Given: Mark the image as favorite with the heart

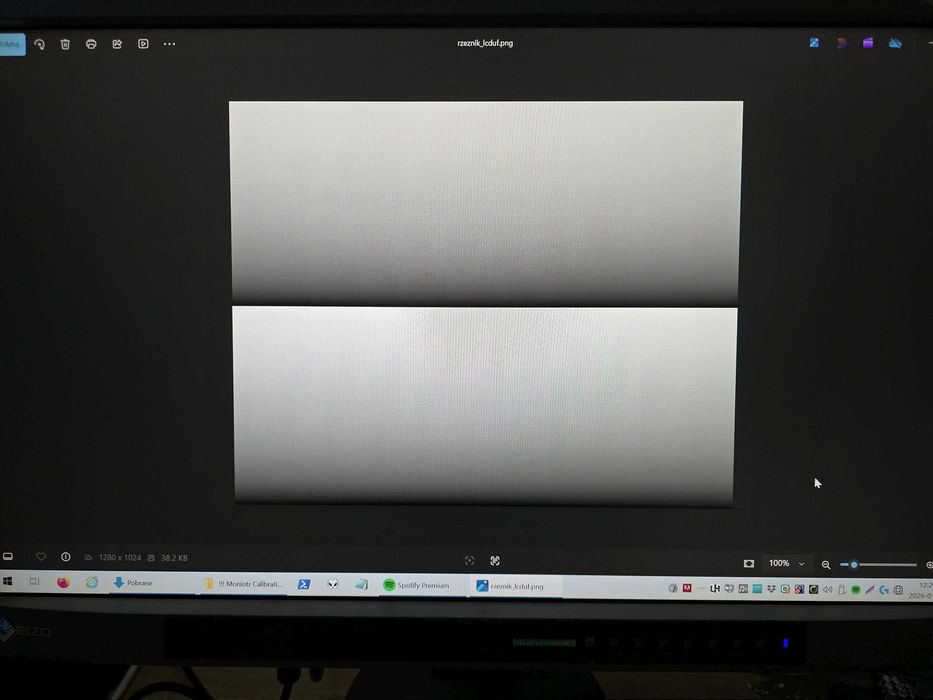Looking at the screenshot, I should tap(41, 557).
